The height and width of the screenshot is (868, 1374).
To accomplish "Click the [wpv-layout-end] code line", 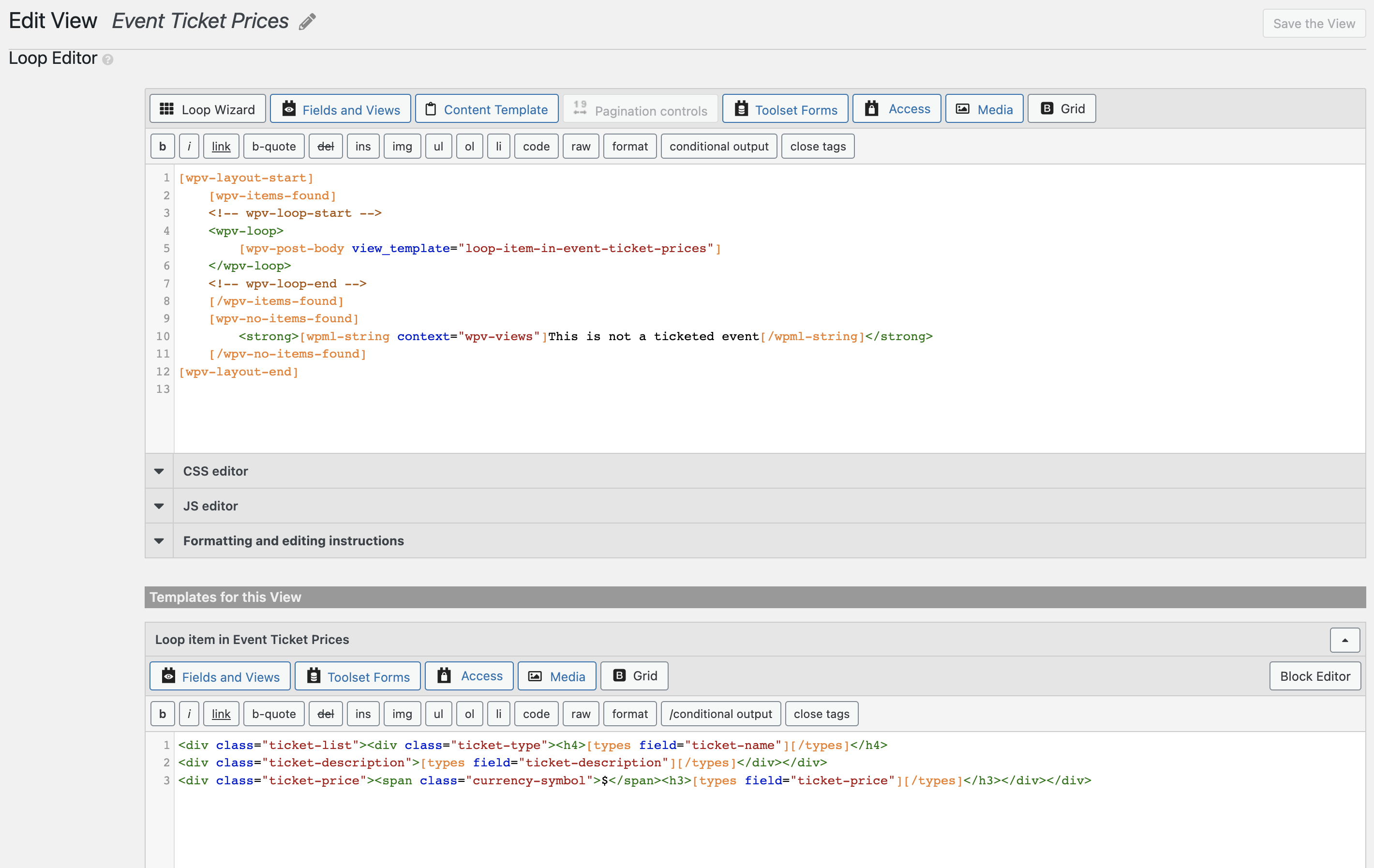I will [239, 372].
